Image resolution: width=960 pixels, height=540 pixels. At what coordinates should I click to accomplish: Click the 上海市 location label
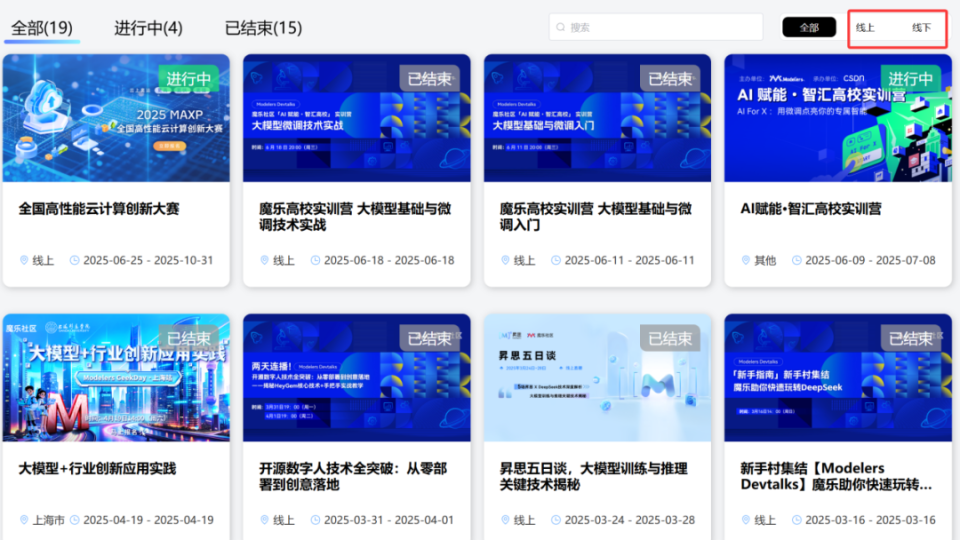[48, 520]
